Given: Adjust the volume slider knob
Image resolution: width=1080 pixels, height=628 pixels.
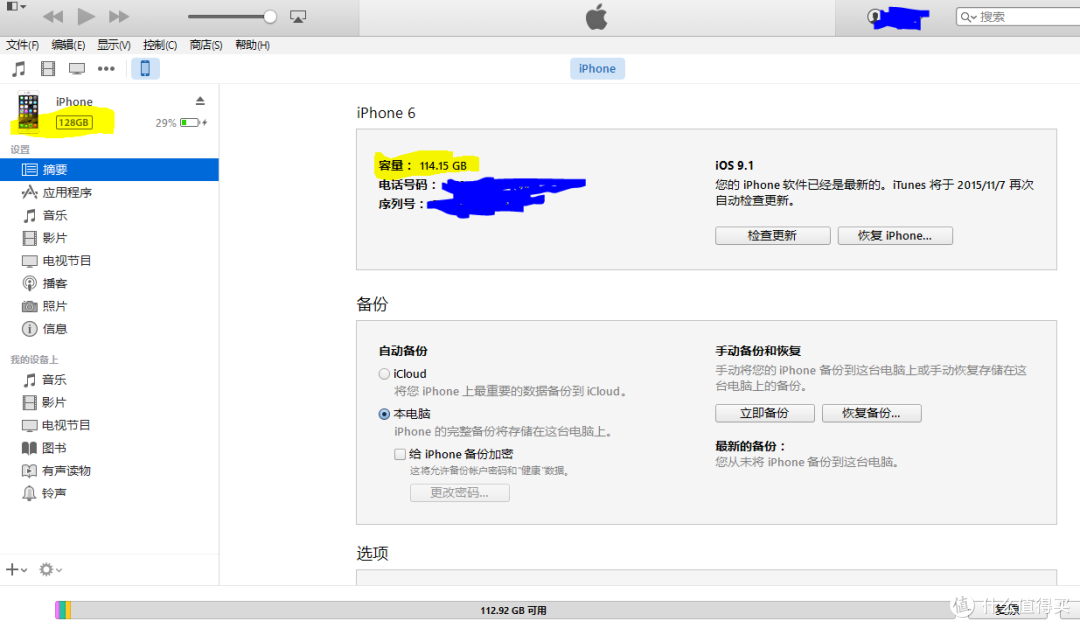Looking at the screenshot, I should [270, 17].
